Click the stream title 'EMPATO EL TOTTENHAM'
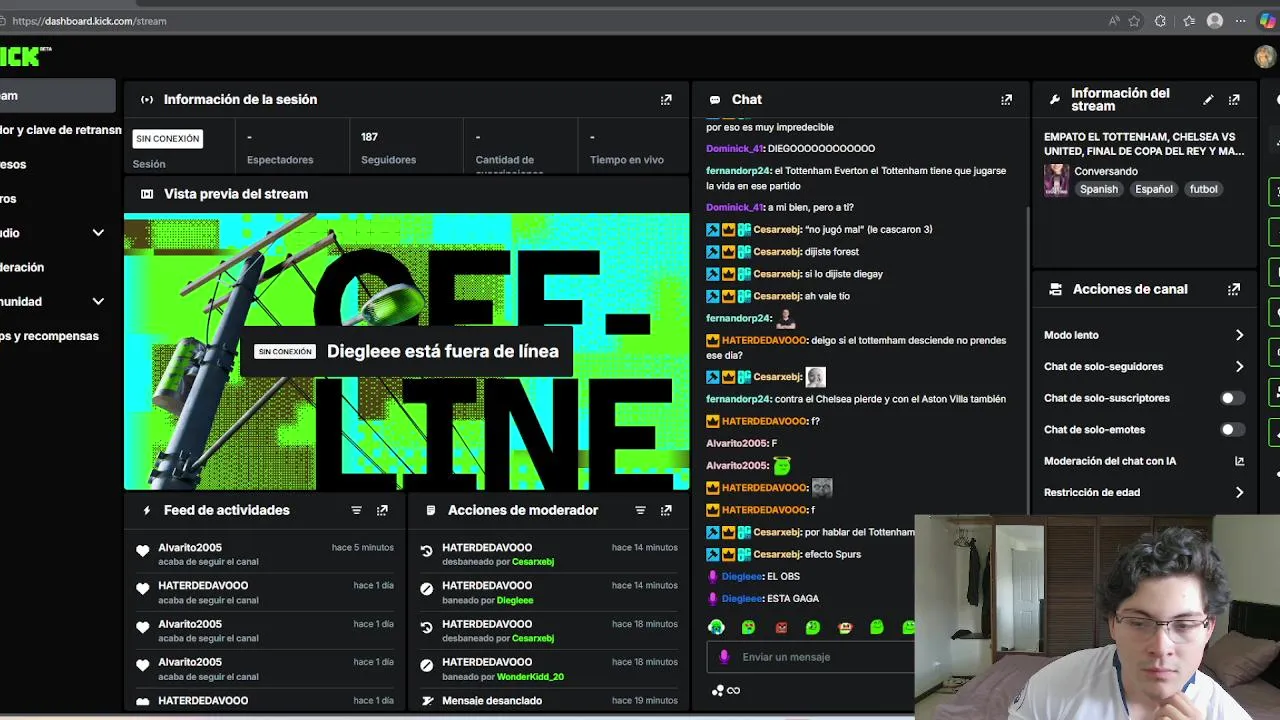1280x720 pixels. [1144, 144]
